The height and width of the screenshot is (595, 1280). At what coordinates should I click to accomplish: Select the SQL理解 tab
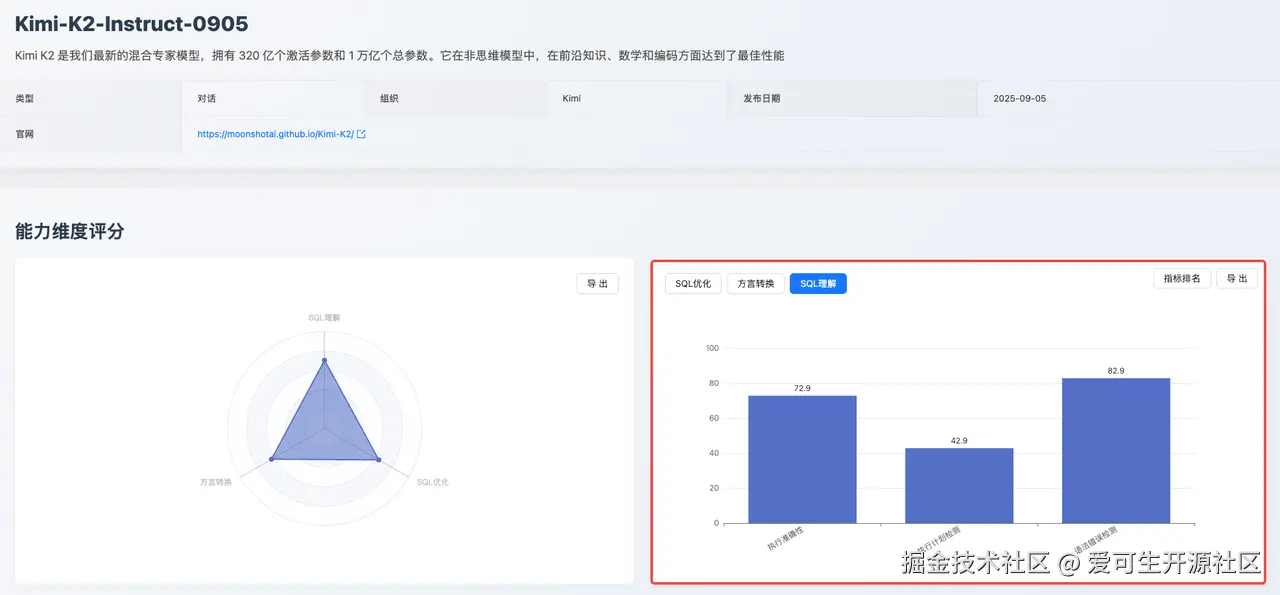click(818, 284)
